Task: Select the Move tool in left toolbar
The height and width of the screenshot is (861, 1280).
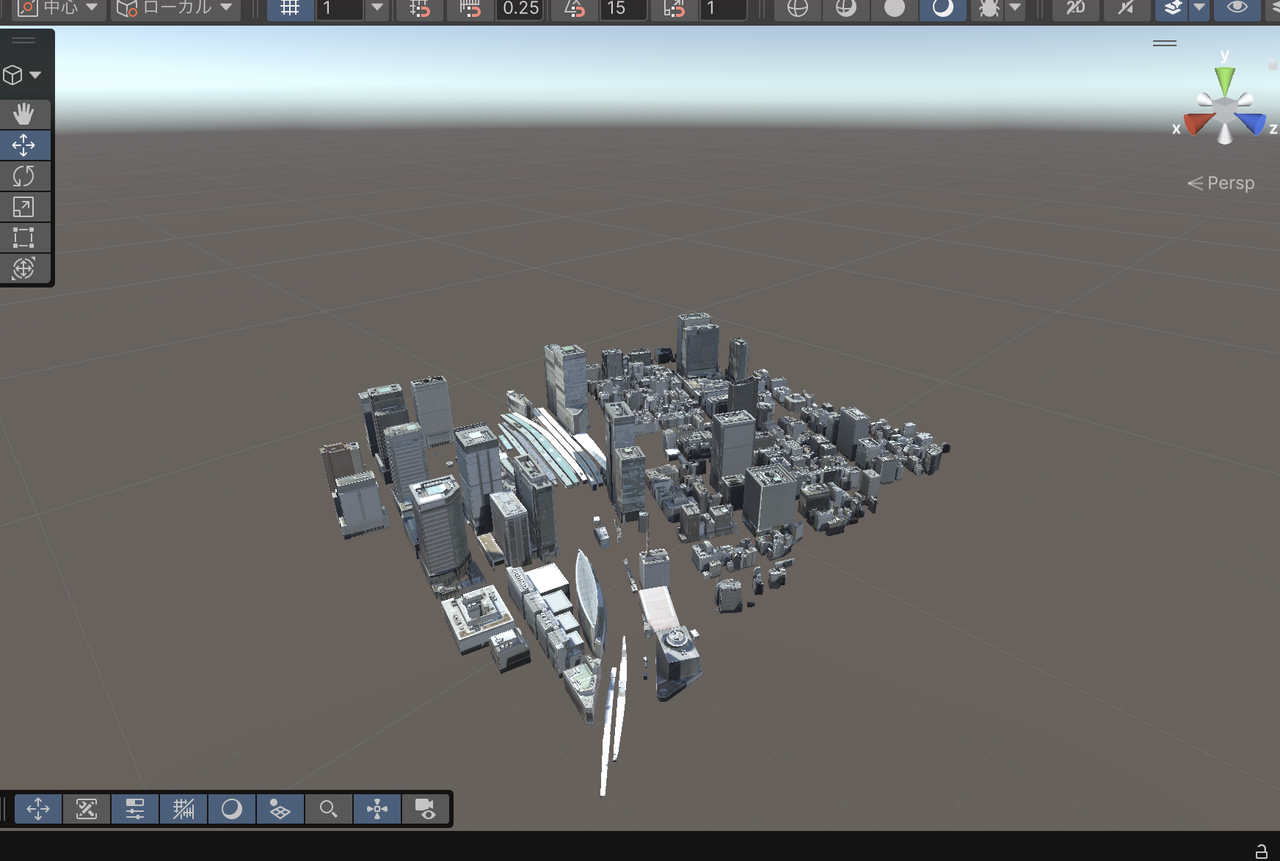Action: pyautogui.click(x=24, y=145)
